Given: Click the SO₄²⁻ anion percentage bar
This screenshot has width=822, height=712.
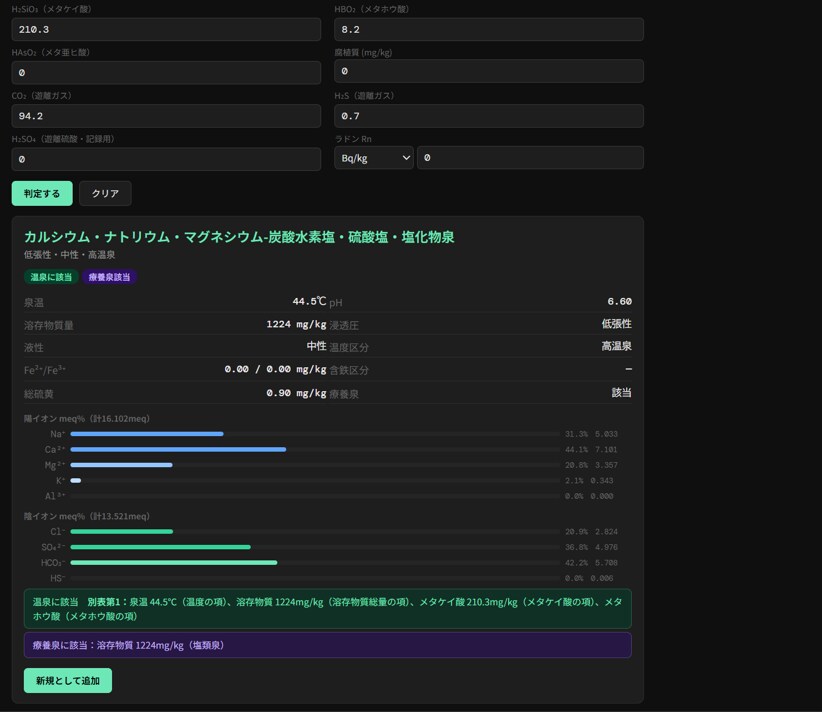Looking at the screenshot, I should [x=315, y=547].
